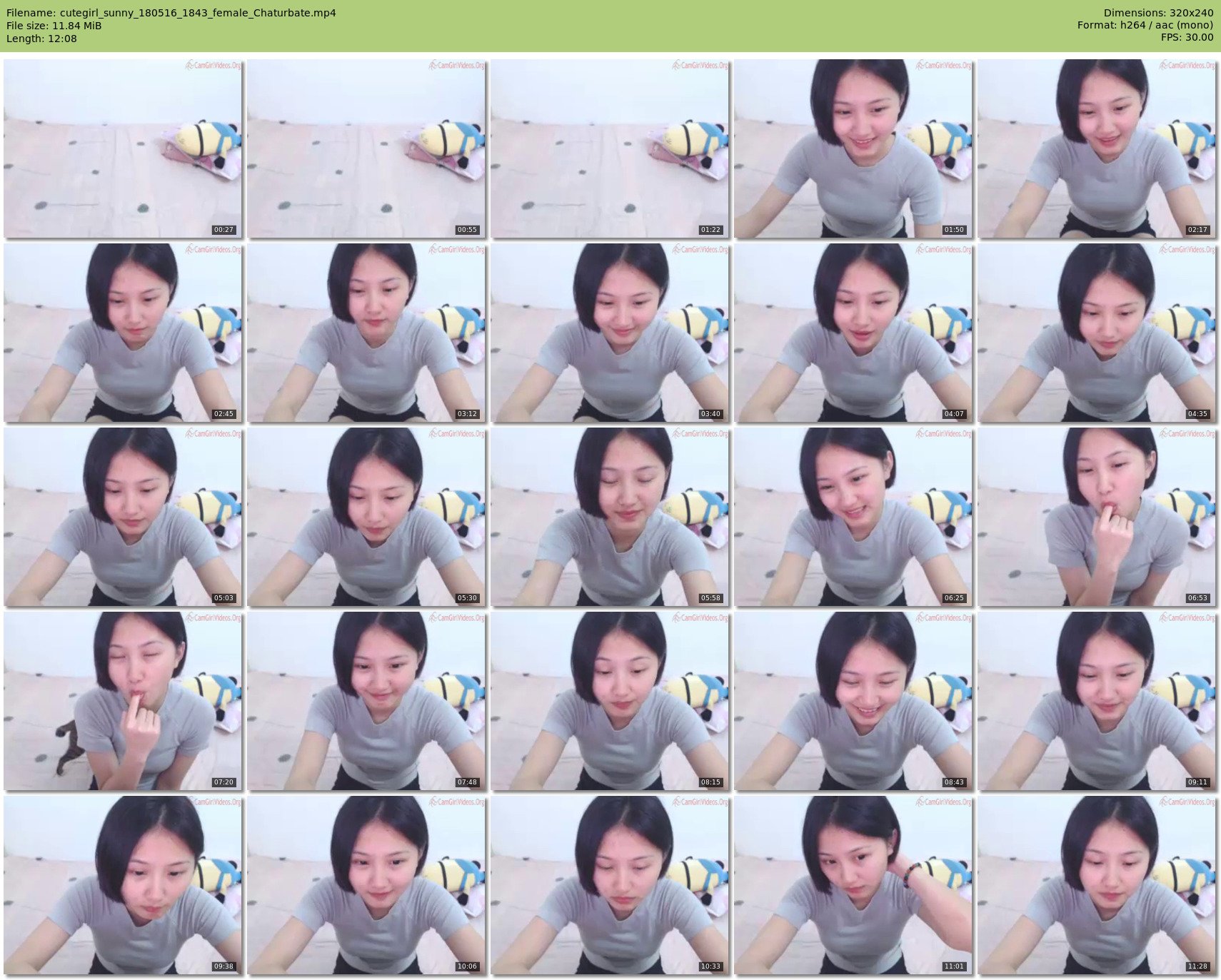The image size is (1221, 980).
Task: Click the thumbnail at 03:40
Action: (610, 333)
